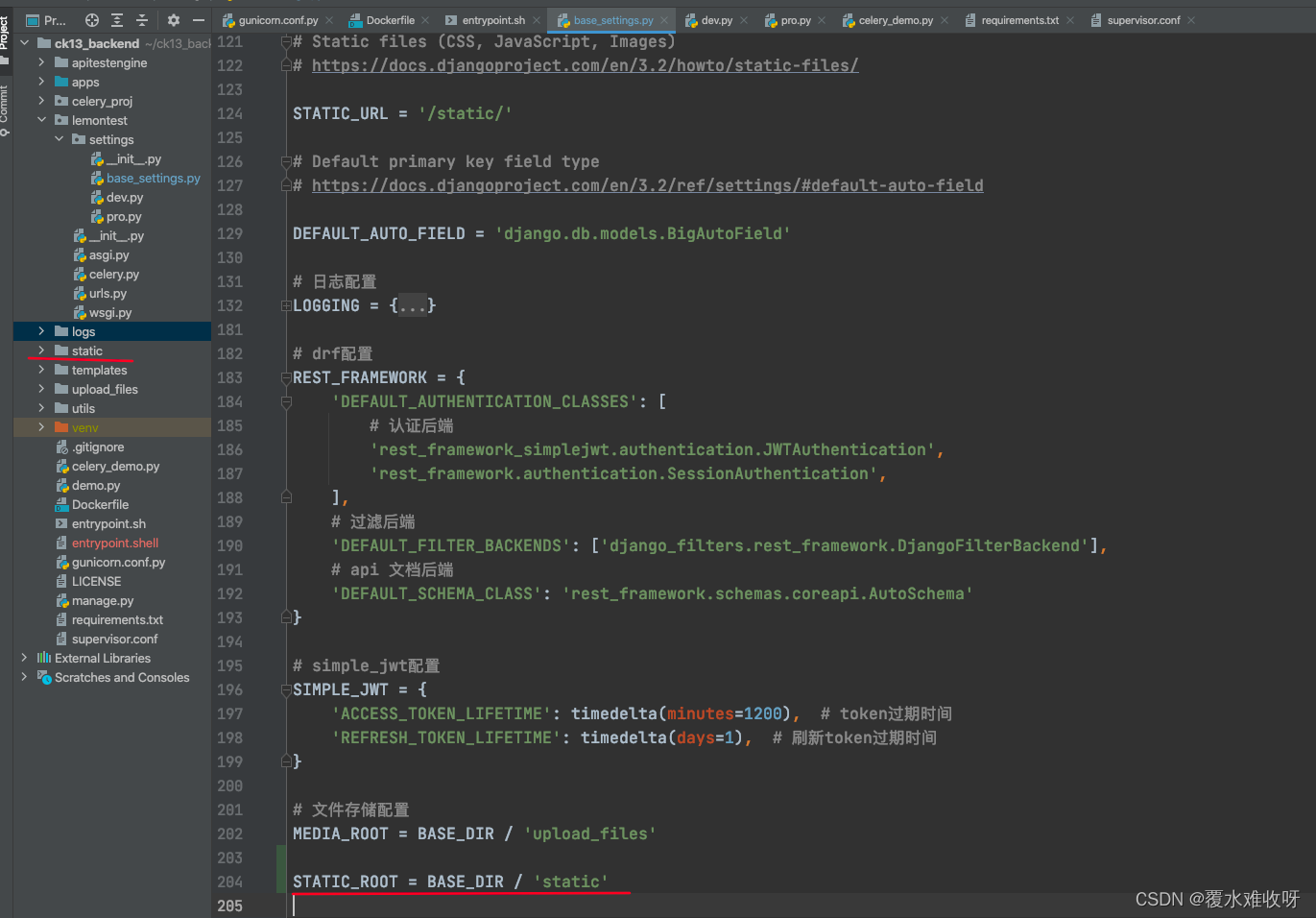Hide the Project panel with minus icon
Screen dimensions: 1316x918
click(199, 20)
